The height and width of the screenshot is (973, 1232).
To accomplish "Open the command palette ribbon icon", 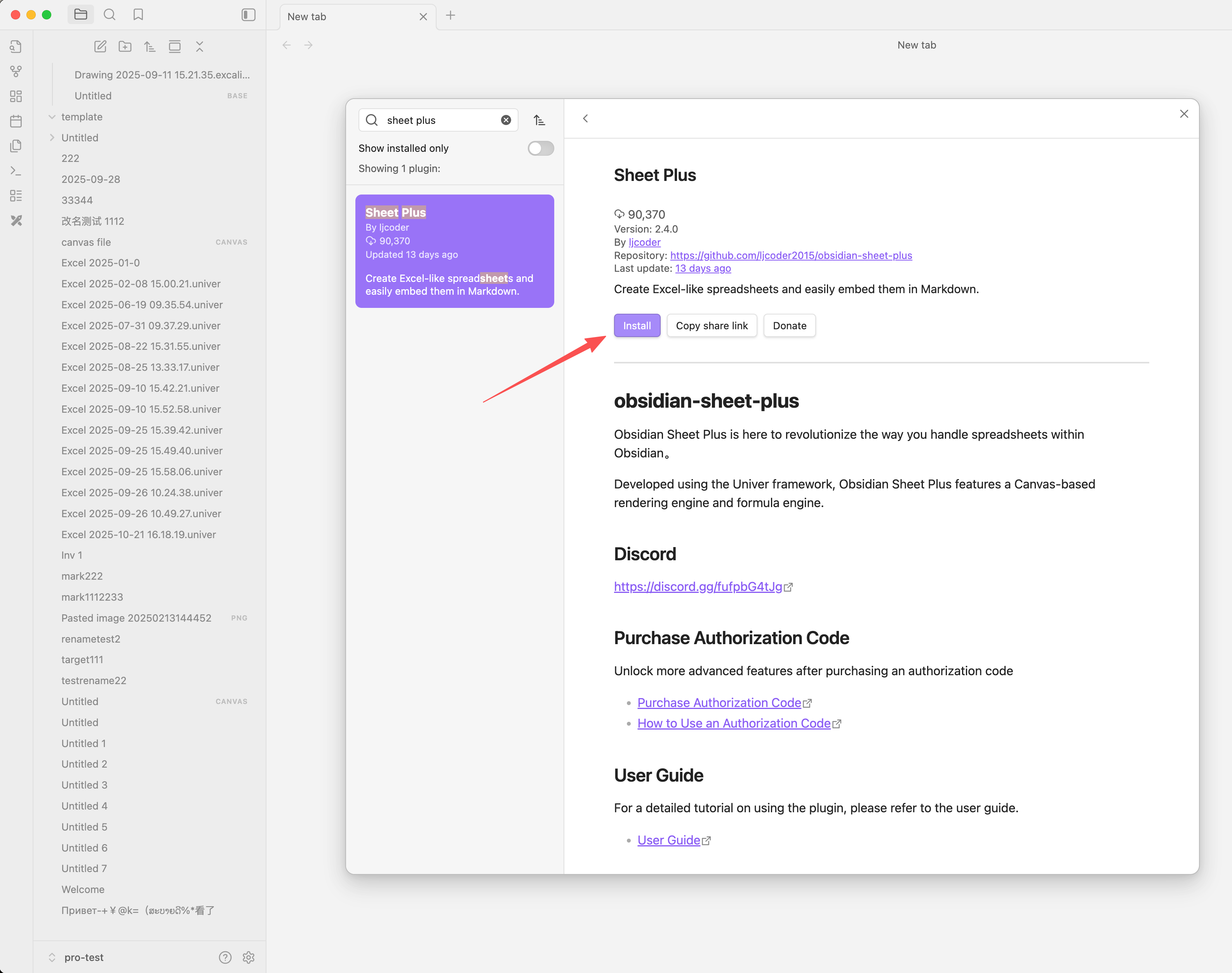I will click(16, 171).
